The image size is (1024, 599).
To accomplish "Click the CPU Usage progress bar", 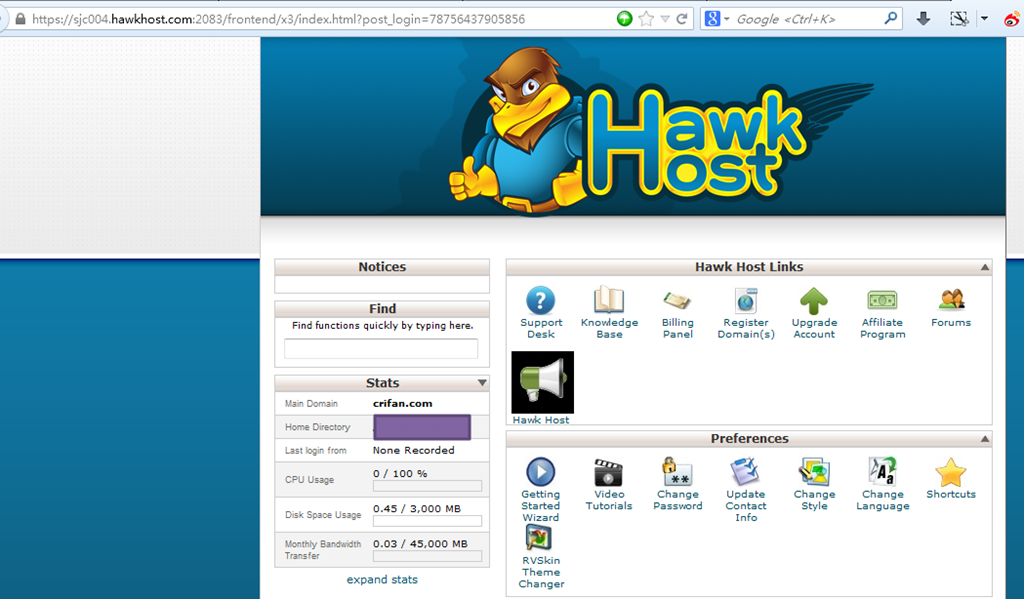I will click(x=427, y=486).
